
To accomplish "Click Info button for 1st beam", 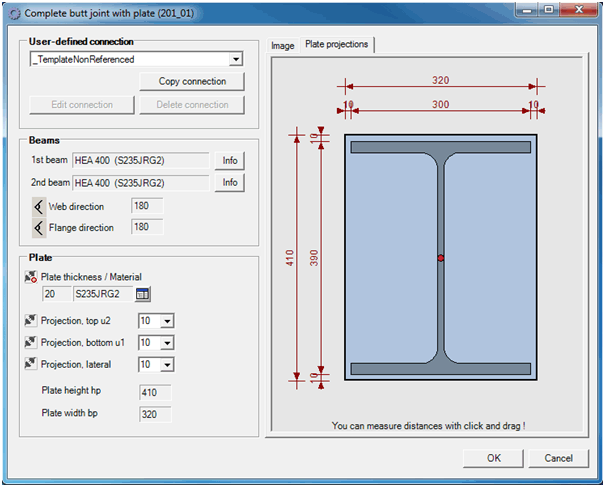I will [x=230, y=160].
